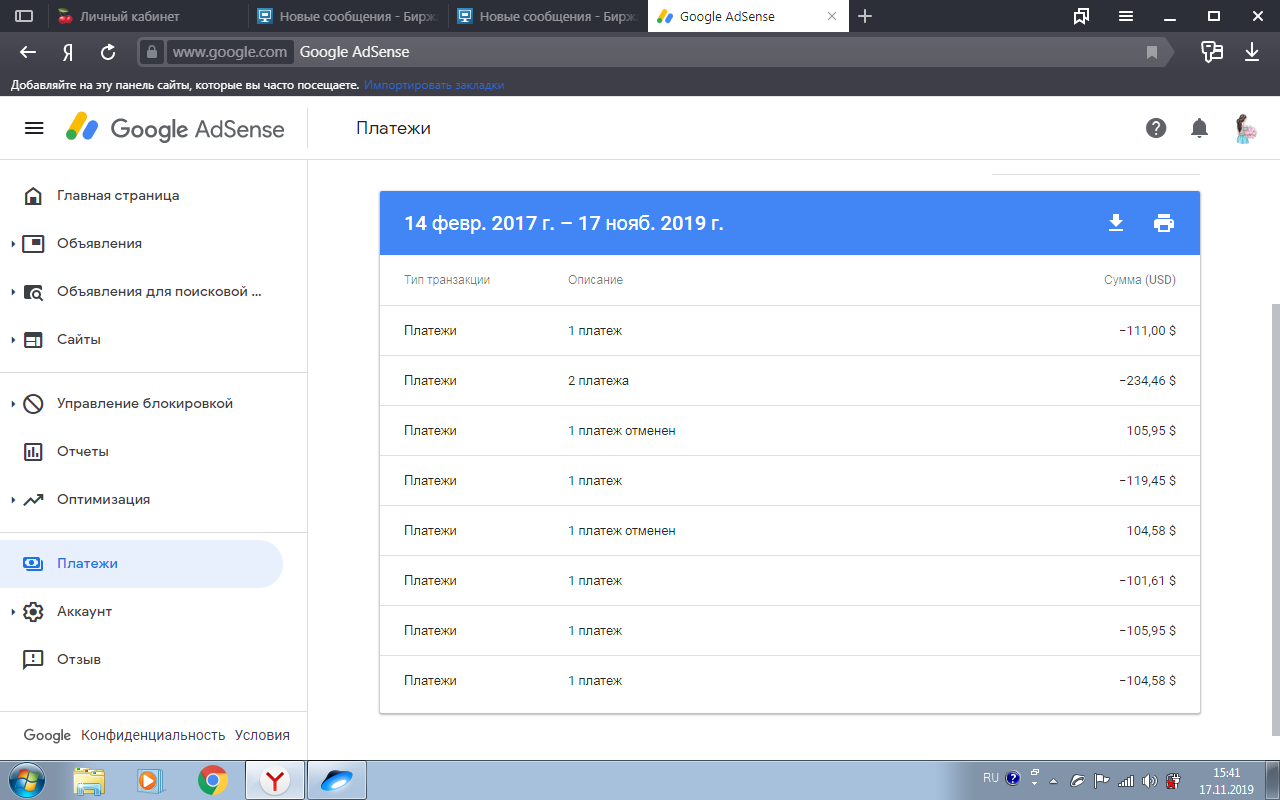Click the Описание column header

pyautogui.click(x=595, y=280)
